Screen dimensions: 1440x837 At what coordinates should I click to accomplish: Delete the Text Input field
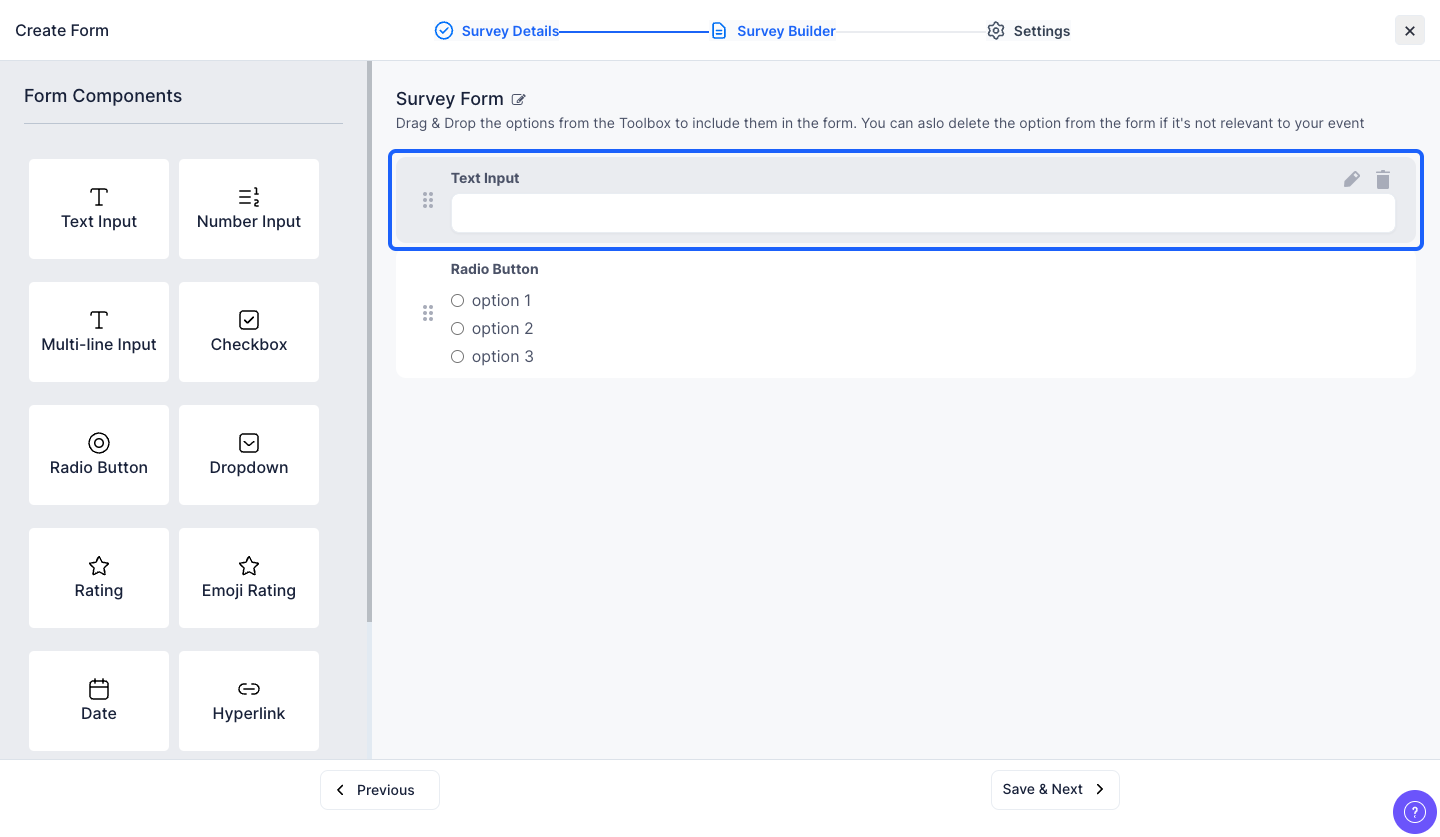[1383, 179]
